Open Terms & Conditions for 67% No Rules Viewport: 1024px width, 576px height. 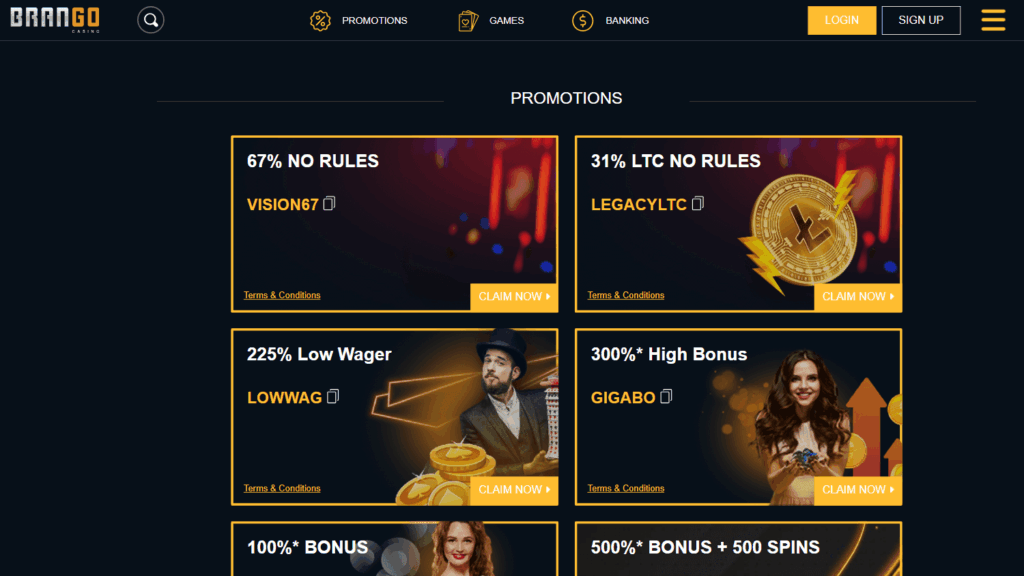click(x=282, y=295)
